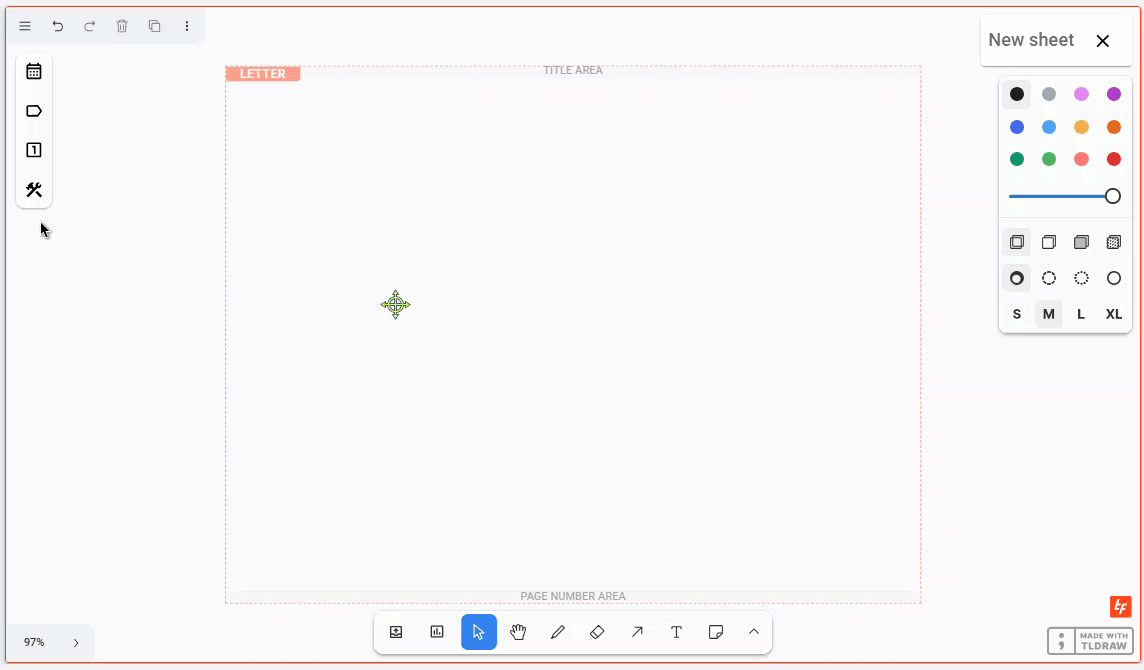The width and height of the screenshot is (1144, 670).
Task: Open the hamburger main menu
Action: point(25,26)
